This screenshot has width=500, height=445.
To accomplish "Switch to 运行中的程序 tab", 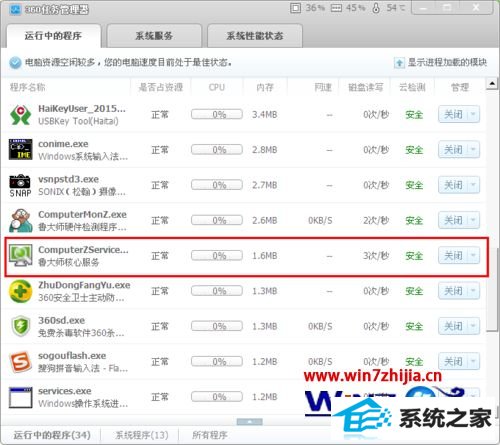I will (x=53, y=36).
